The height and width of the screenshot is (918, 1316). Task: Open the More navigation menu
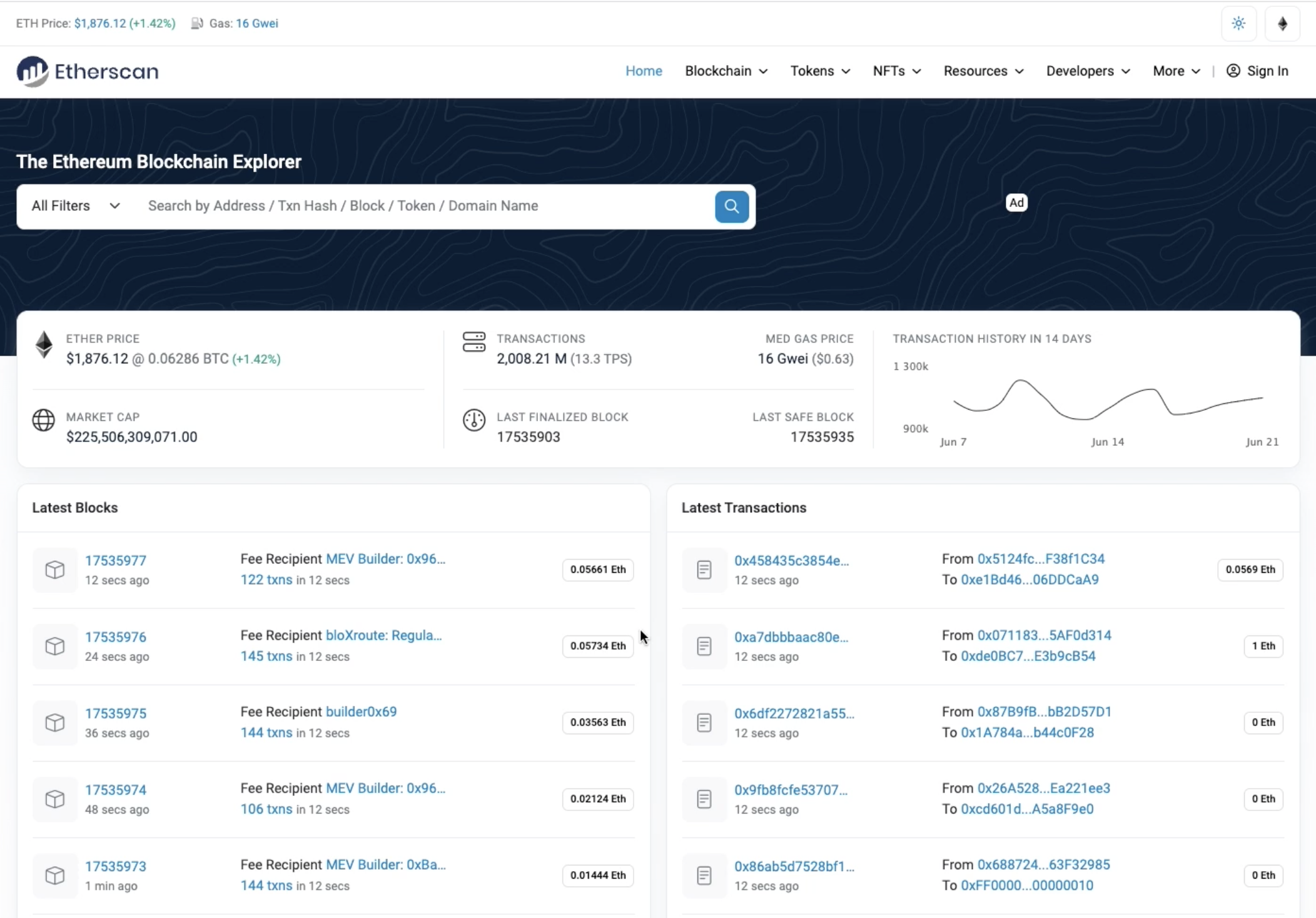point(1175,71)
